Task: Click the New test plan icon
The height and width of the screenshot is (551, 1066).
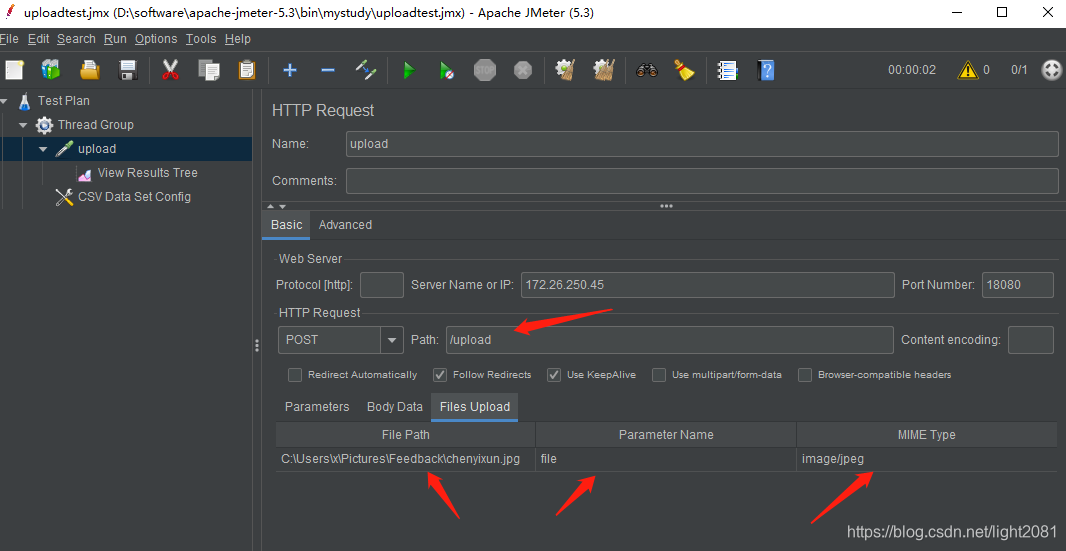Action: point(14,69)
